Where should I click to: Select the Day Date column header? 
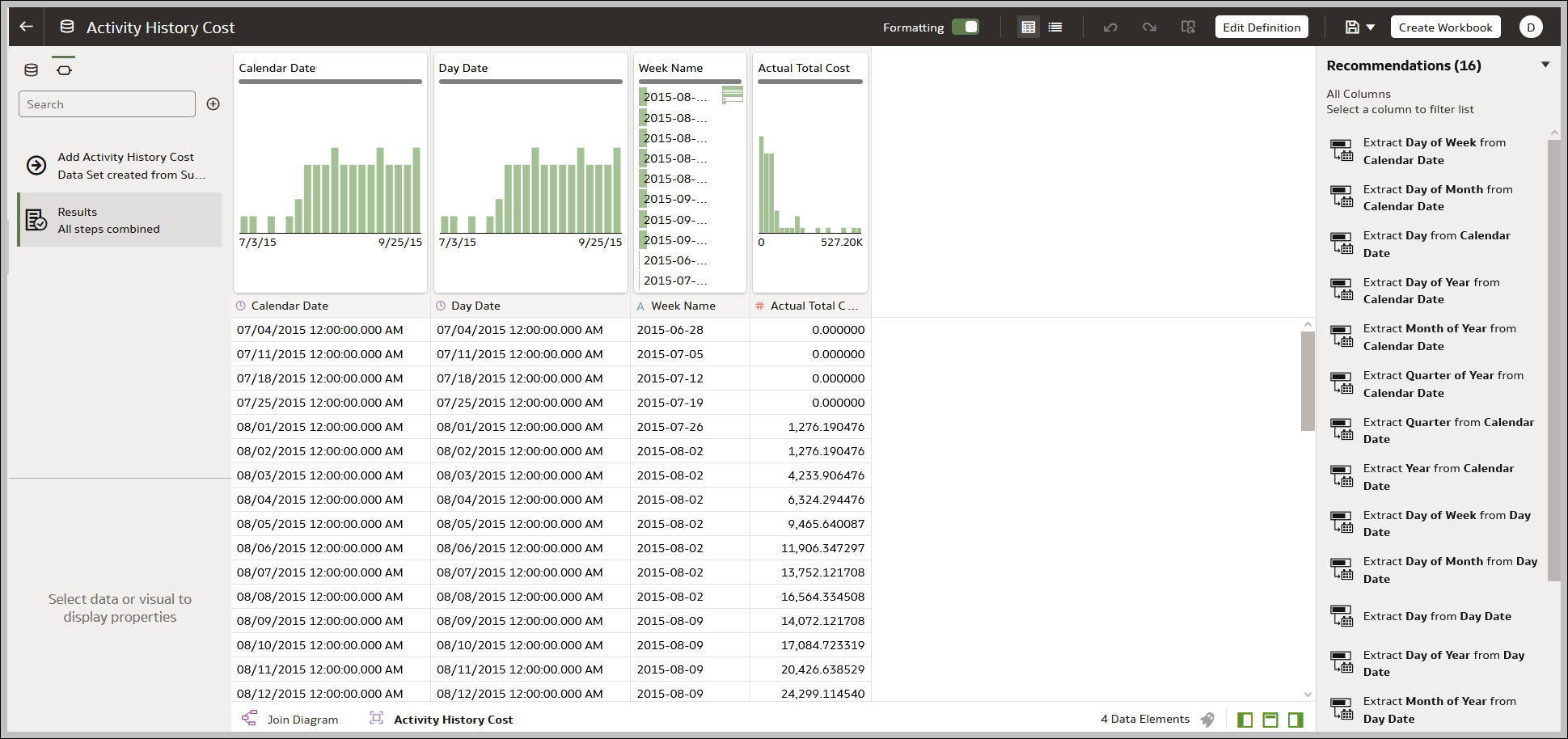click(x=530, y=306)
